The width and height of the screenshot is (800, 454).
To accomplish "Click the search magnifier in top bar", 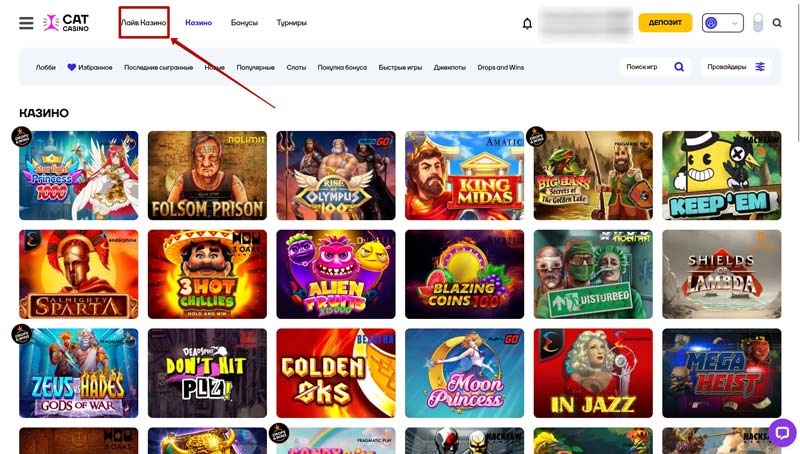I will [x=777, y=23].
